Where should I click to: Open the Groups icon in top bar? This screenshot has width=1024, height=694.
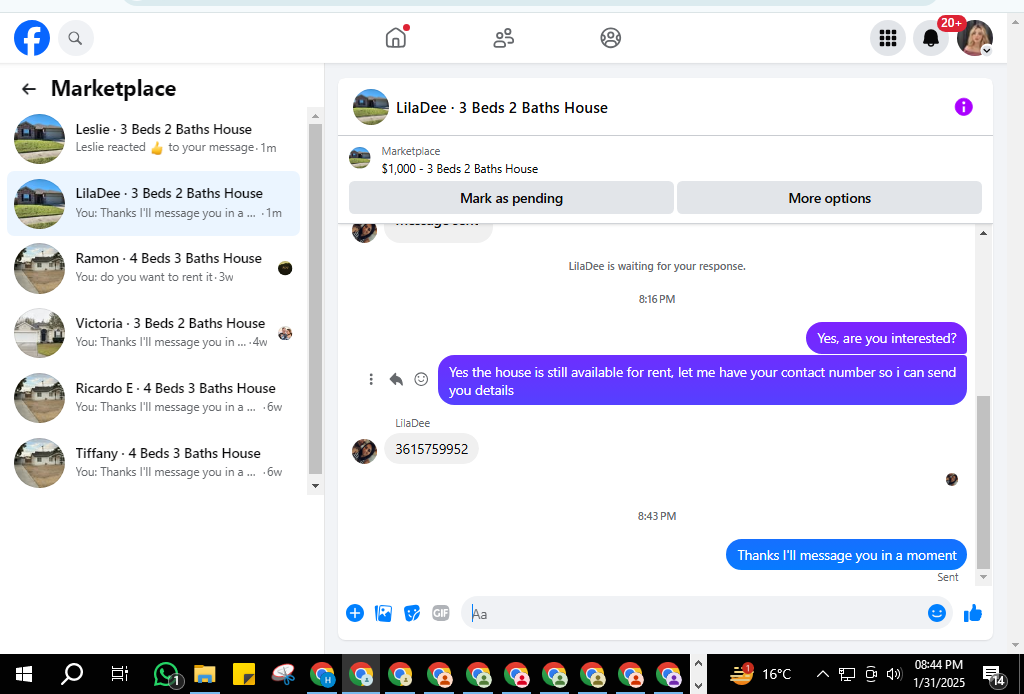[x=611, y=38]
